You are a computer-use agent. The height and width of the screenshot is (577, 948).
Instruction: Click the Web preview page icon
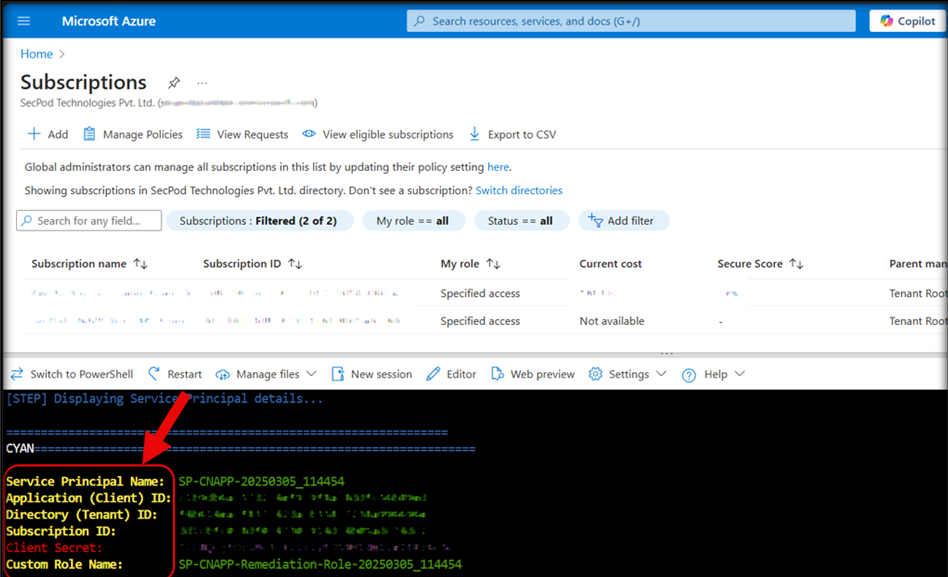tap(497, 374)
